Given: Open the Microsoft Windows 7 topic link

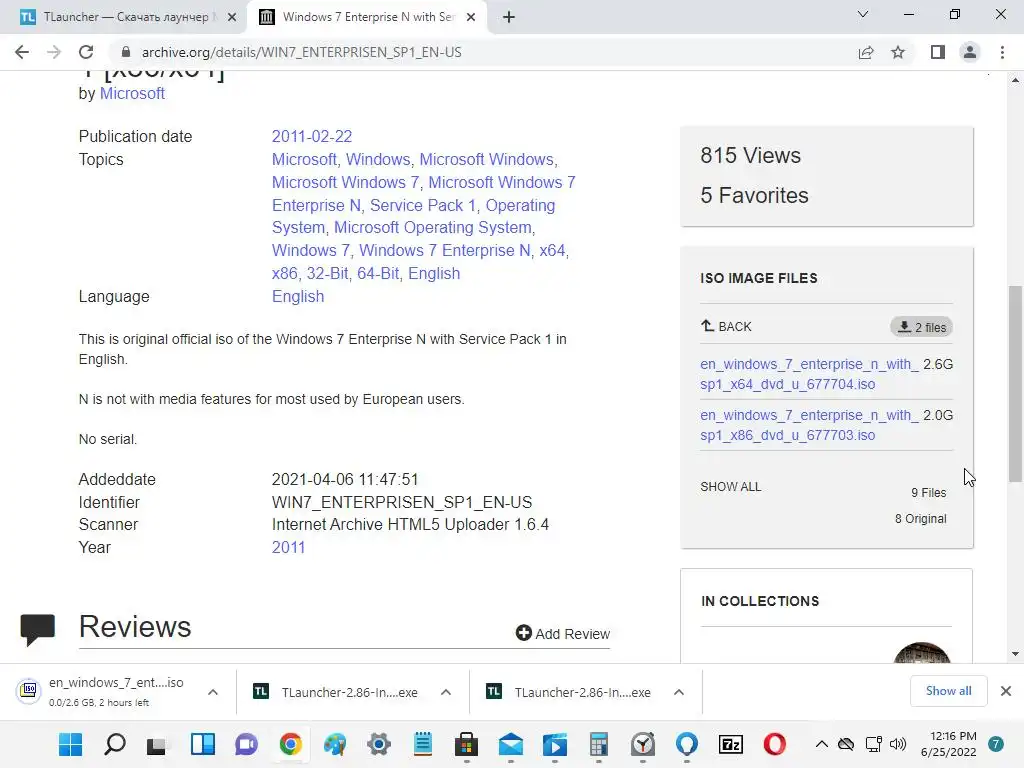Looking at the screenshot, I should pyautogui.click(x=345, y=182).
